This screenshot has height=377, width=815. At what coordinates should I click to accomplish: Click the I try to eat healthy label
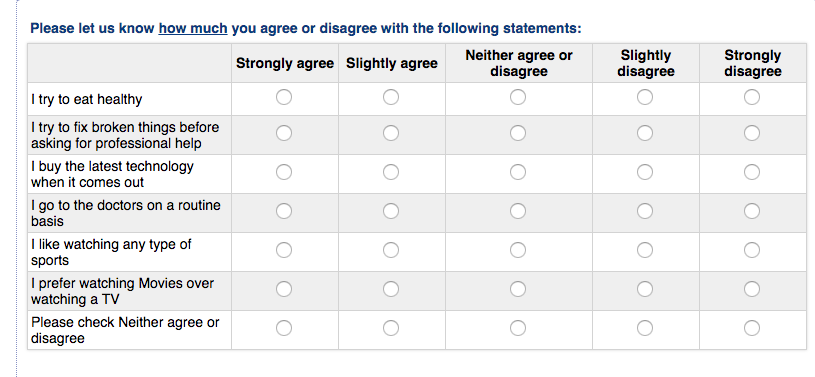pos(86,99)
